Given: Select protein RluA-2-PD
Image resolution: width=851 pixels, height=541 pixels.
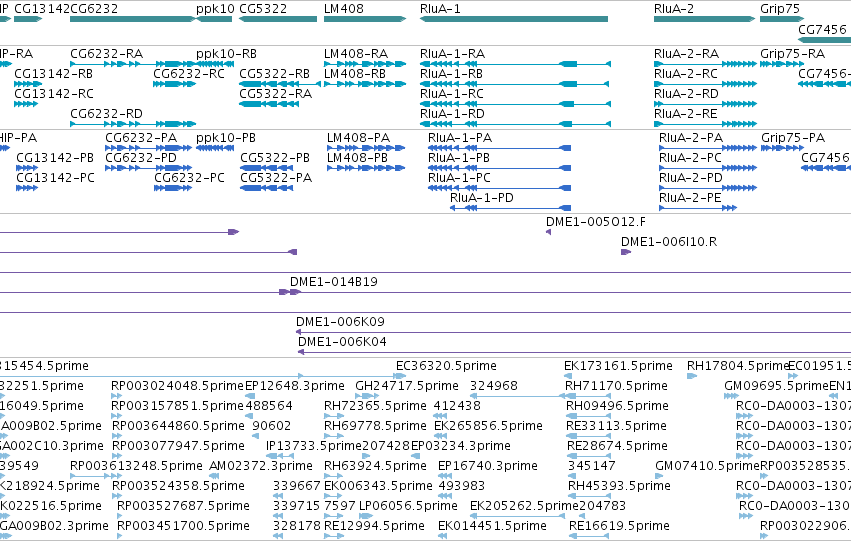Looking at the screenshot, I should (x=708, y=188).
